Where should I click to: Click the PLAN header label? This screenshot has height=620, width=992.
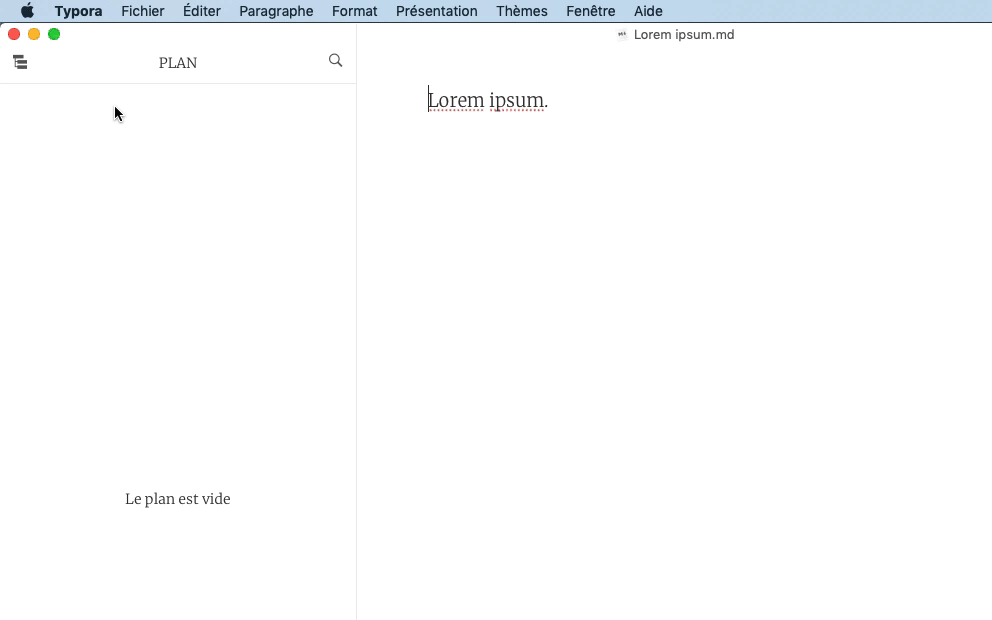177,62
